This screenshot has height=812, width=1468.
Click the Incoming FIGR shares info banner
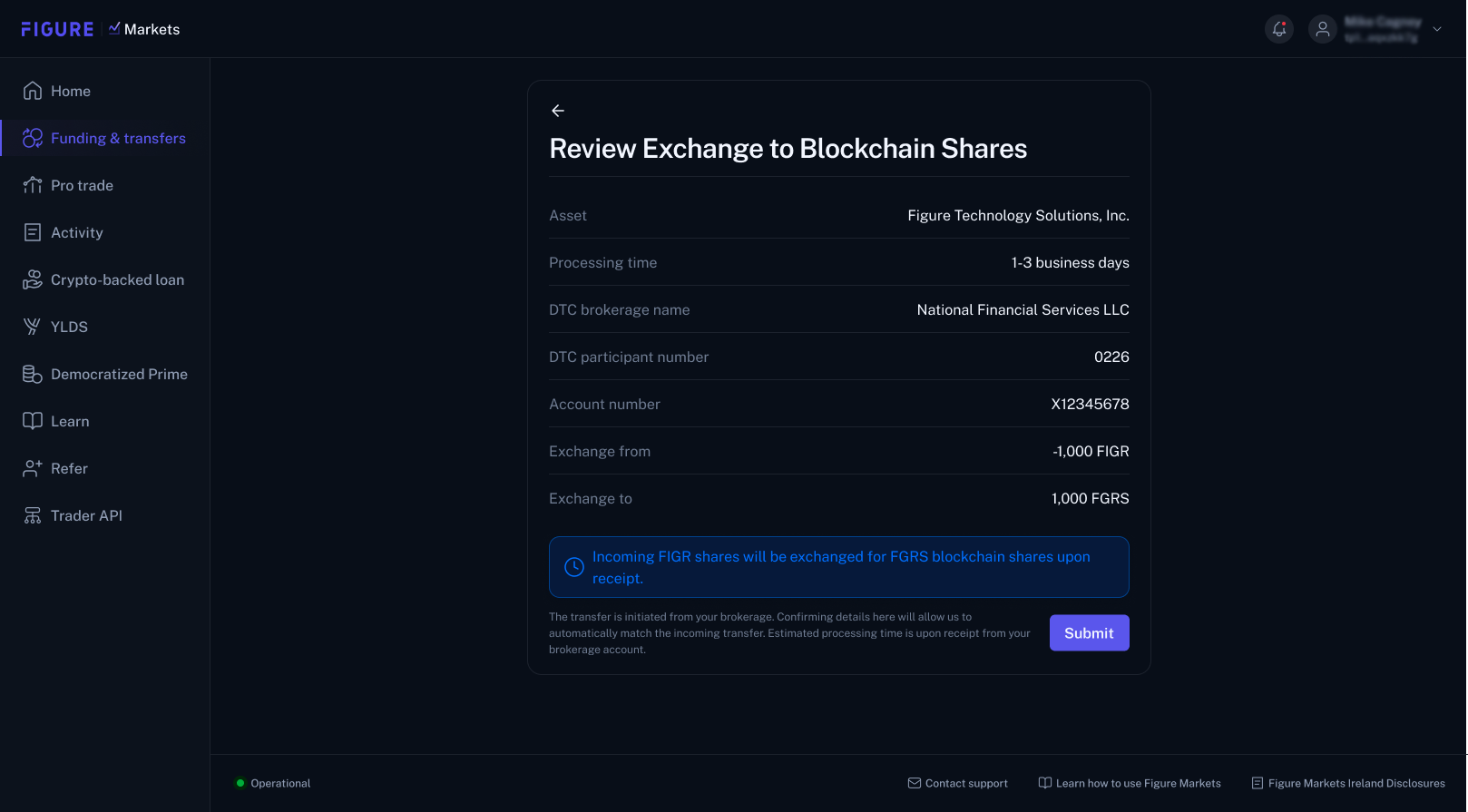click(839, 567)
